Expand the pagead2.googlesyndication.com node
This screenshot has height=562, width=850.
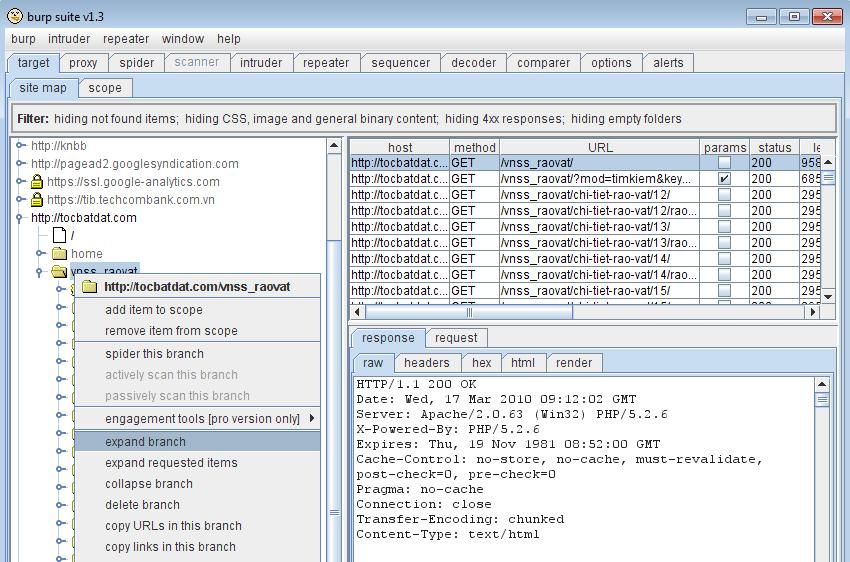coord(20,164)
